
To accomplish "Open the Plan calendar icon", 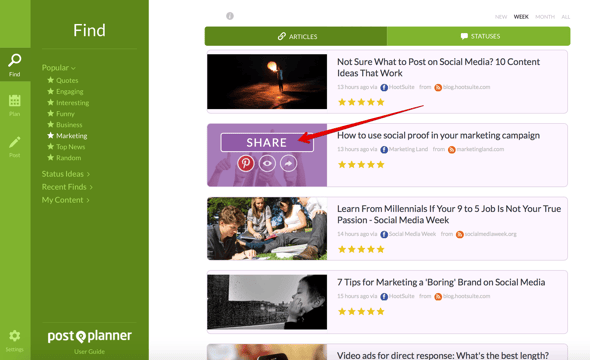I will click(15, 100).
